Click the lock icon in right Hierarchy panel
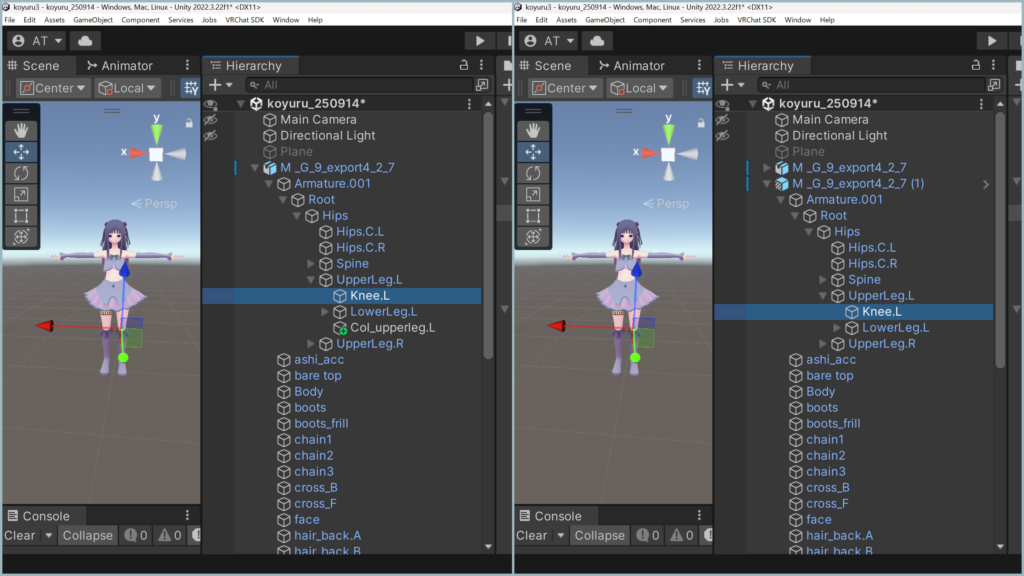This screenshot has height=576, width=1024. coord(976,65)
